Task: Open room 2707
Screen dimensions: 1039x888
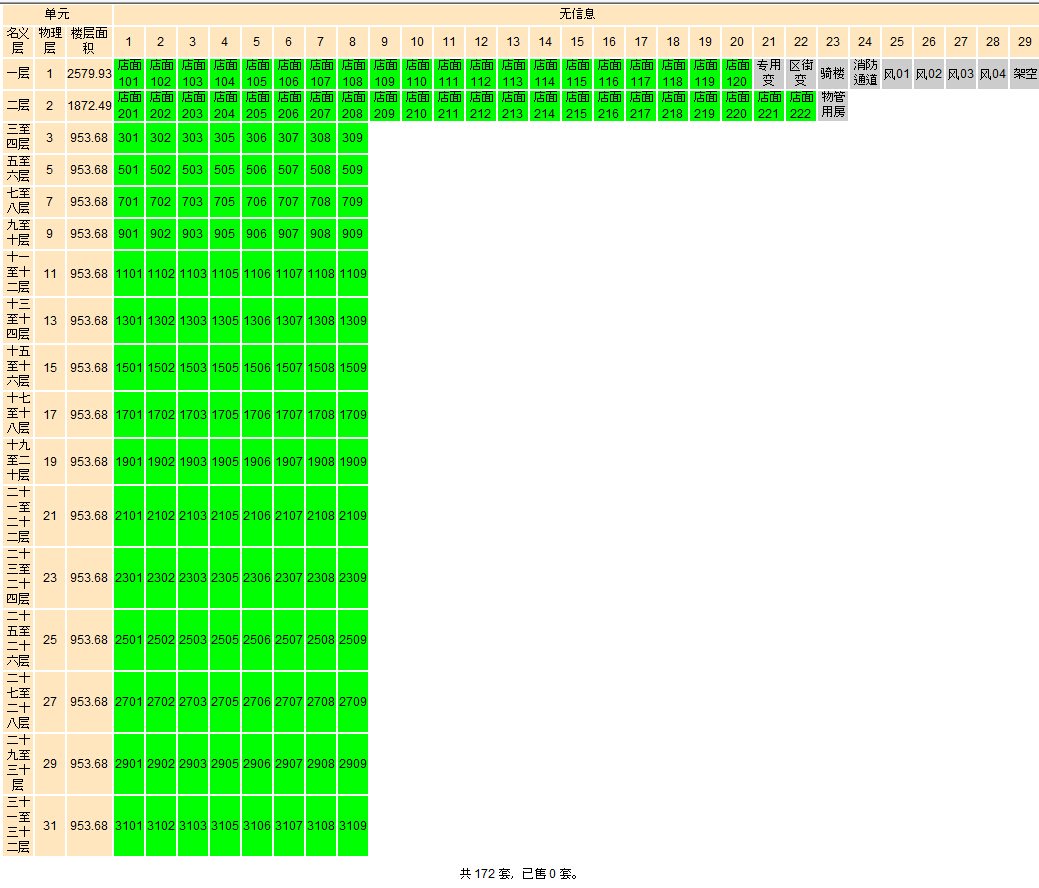Action: [289, 702]
